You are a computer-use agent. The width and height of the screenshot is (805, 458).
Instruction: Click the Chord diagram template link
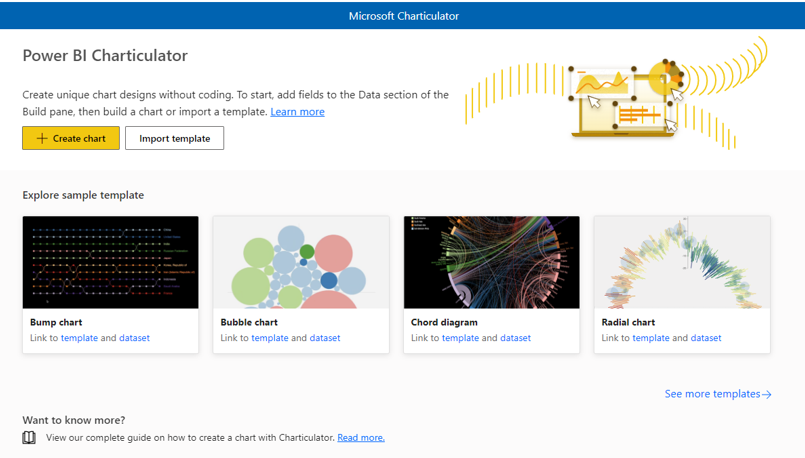point(460,338)
